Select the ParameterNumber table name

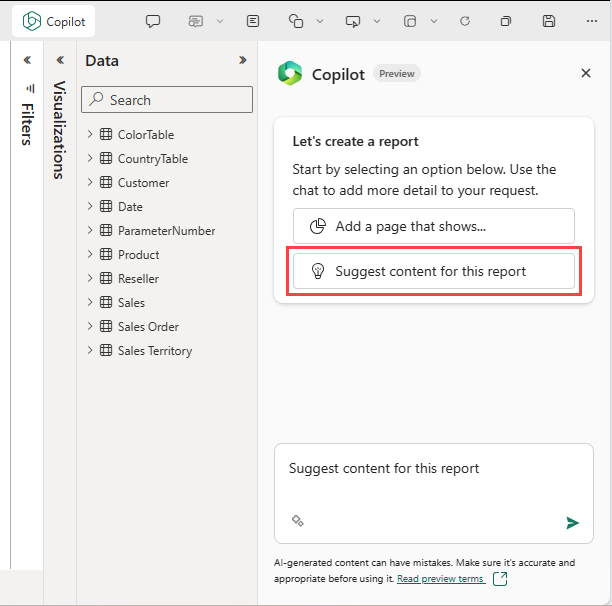pos(167,231)
